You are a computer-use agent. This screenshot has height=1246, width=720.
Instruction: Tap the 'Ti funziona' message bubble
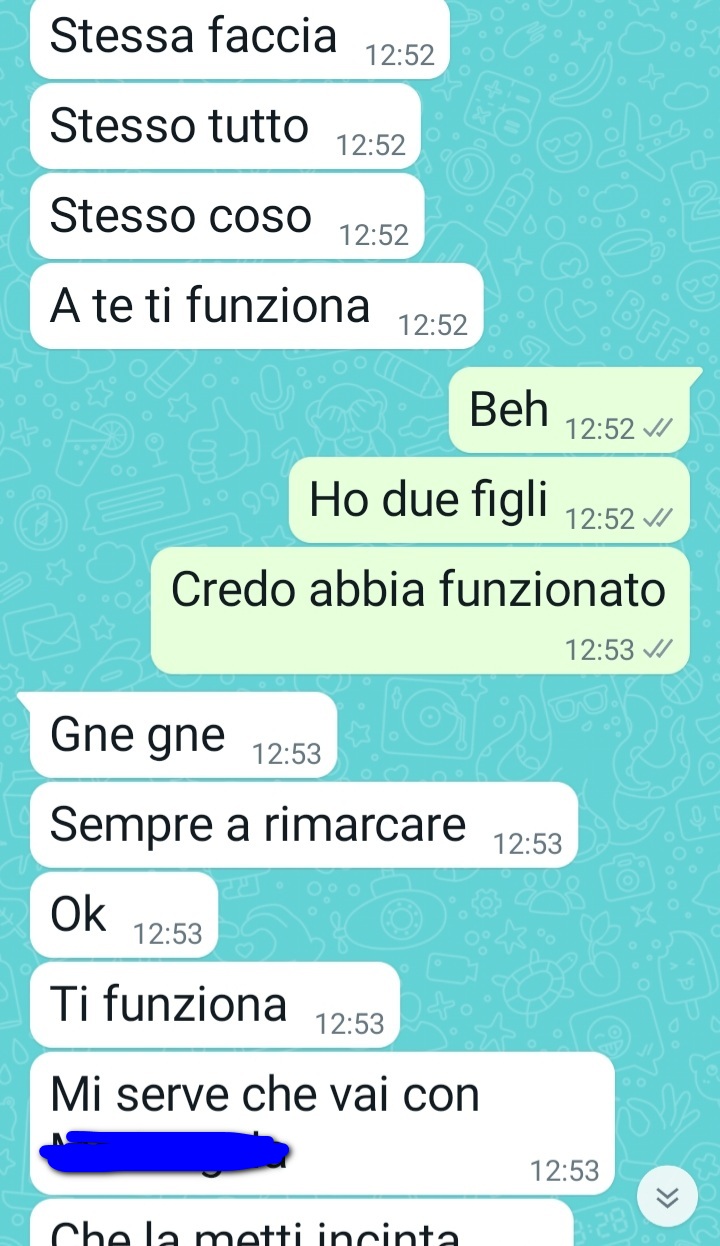click(x=215, y=1005)
